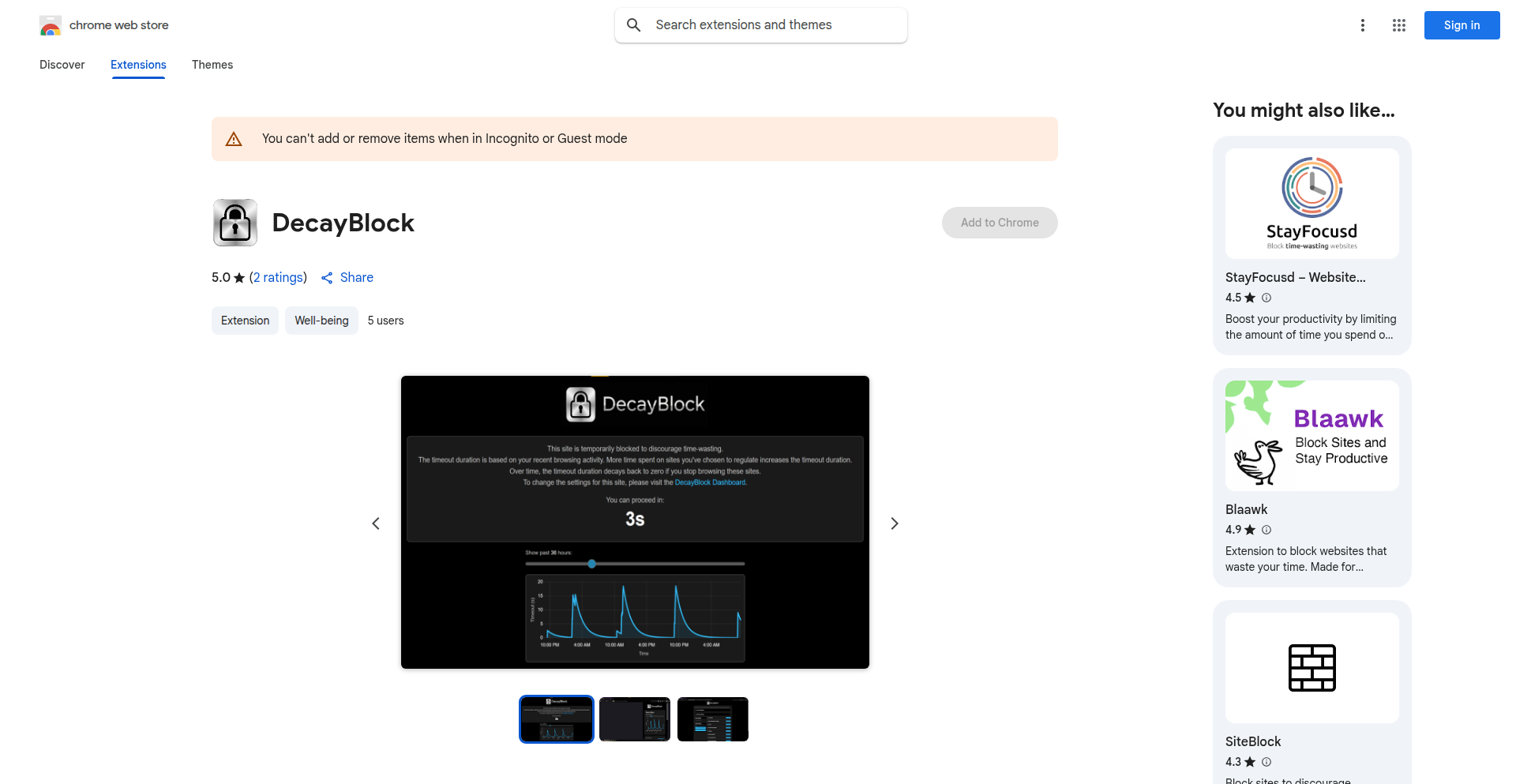The image size is (1516, 784).
Task: Click the Blaawk rating info icon
Action: click(1266, 530)
